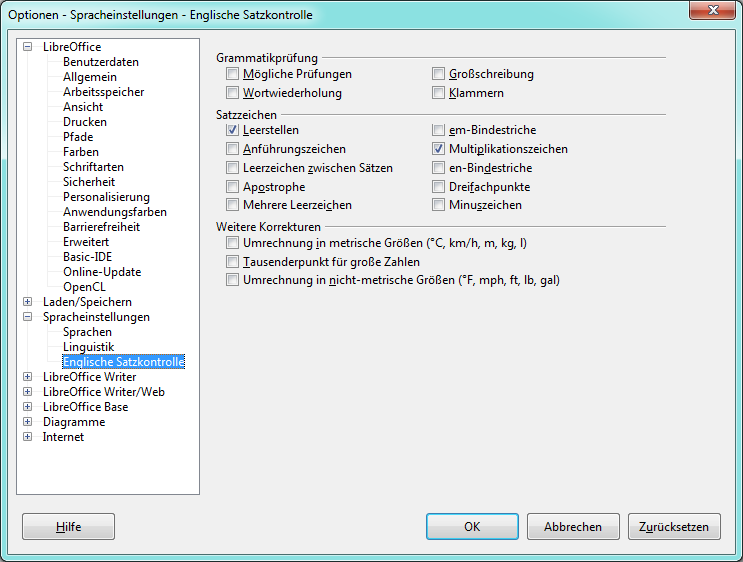
Task: Close the Optionen dialog window
Action: (x=713, y=10)
